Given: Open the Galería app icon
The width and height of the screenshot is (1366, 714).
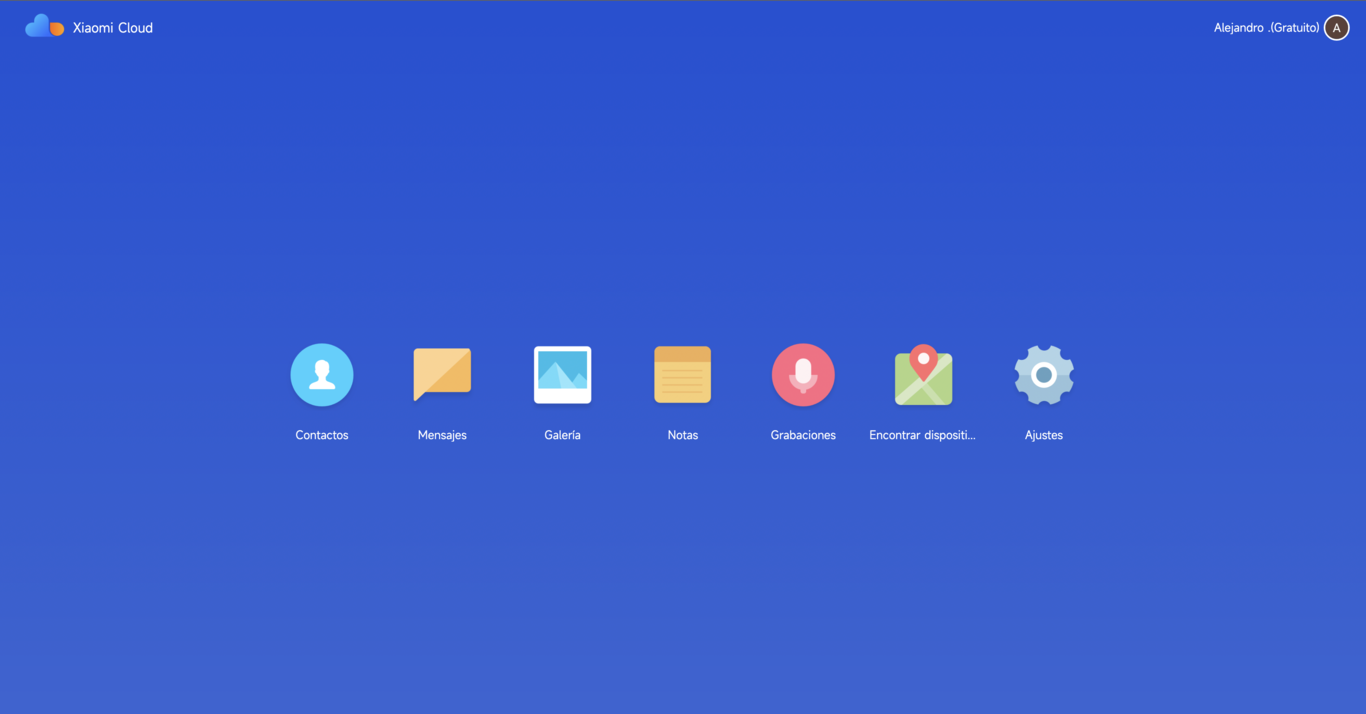Looking at the screenshot, I should 562,374.
